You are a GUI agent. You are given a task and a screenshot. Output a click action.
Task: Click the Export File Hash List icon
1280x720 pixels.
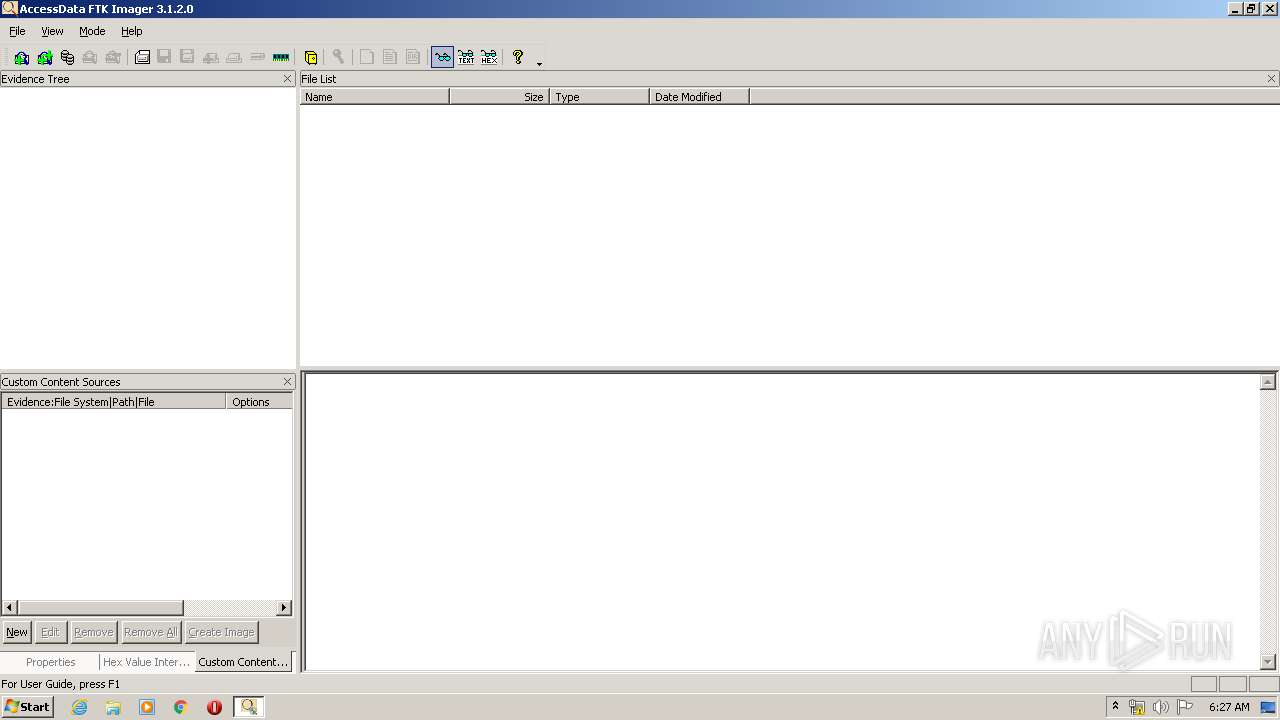(390, 57)
